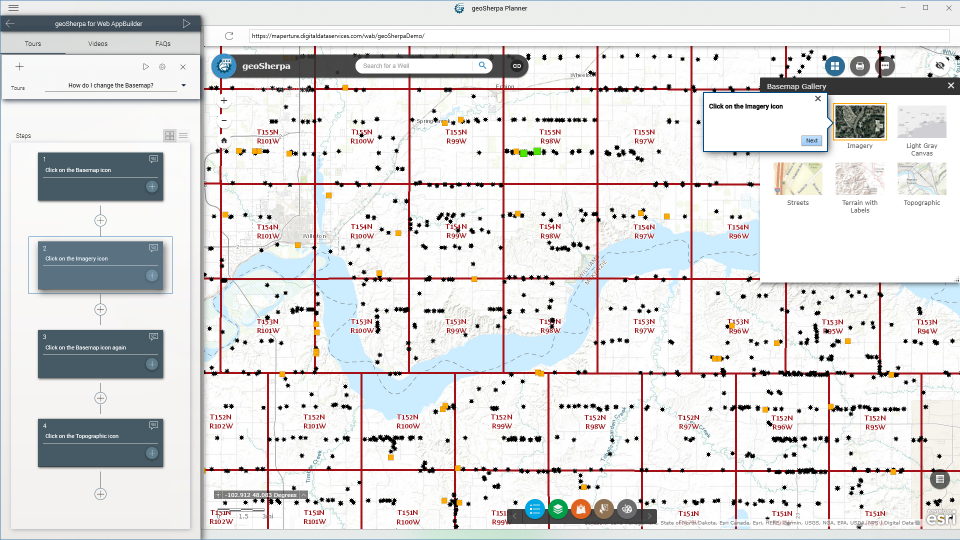This screenshot has height=540, width=960.
Task: Click Next in the tour tooltip
Action: point(811,140)
